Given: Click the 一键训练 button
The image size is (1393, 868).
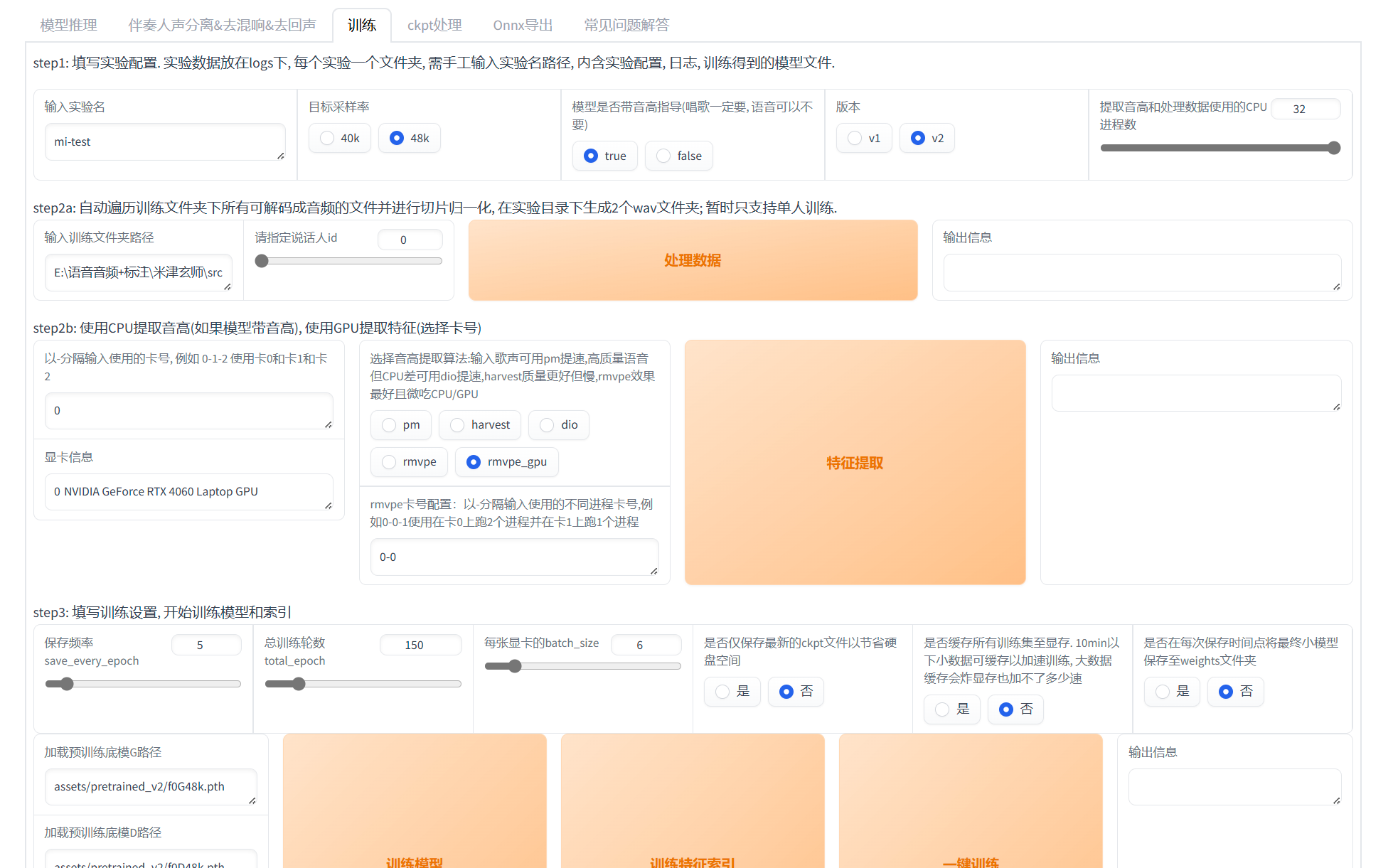Looking at the screenshot, I should click(971, 800).
